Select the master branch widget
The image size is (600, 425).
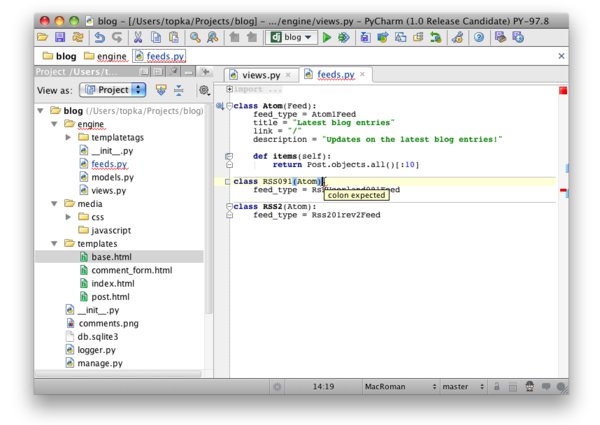(459, 386)
